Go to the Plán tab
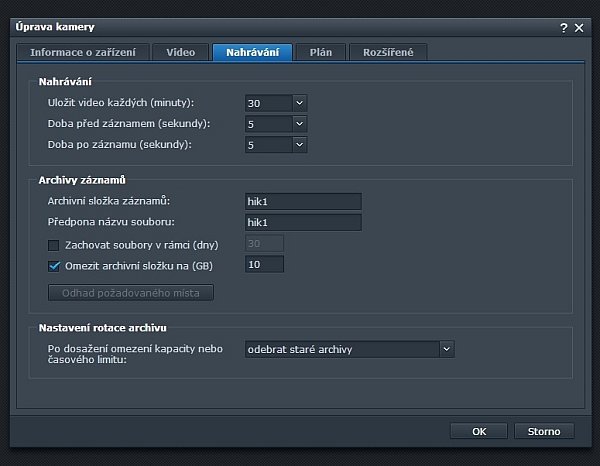Viewport: 600px width, 466px height. click(321, 52)
